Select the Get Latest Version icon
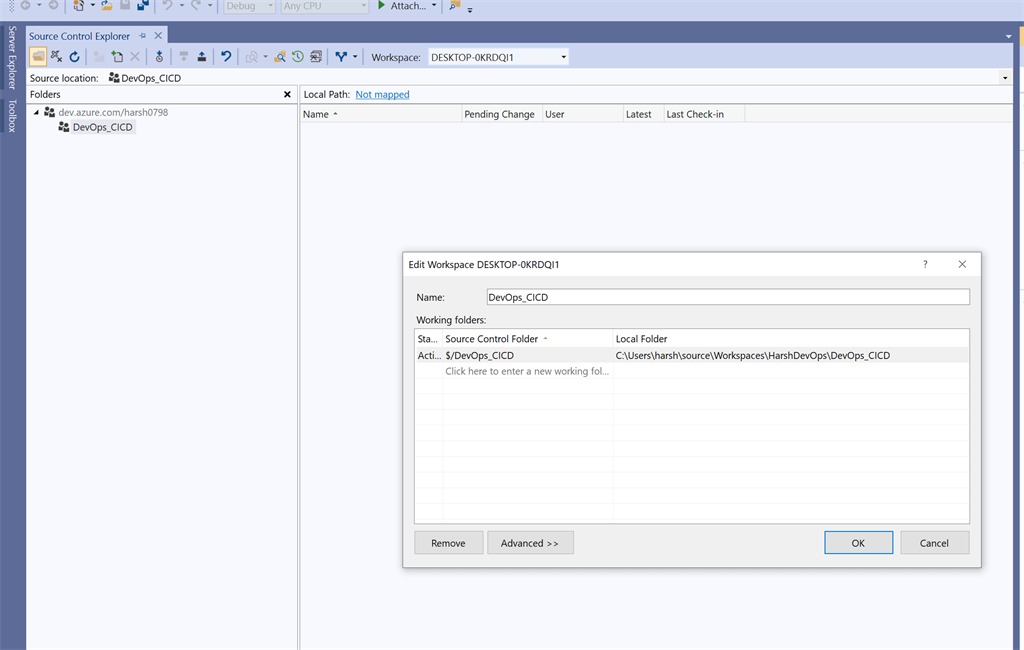The height and width of the screenshot is (650, 1024). tap(158, 56)
